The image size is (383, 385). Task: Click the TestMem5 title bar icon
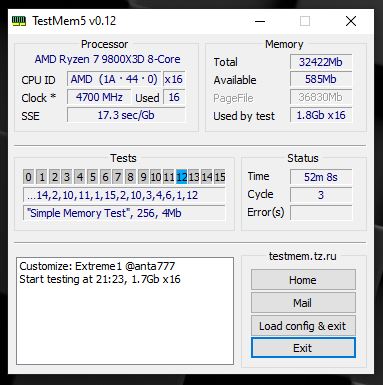click(x=19, y=21)
